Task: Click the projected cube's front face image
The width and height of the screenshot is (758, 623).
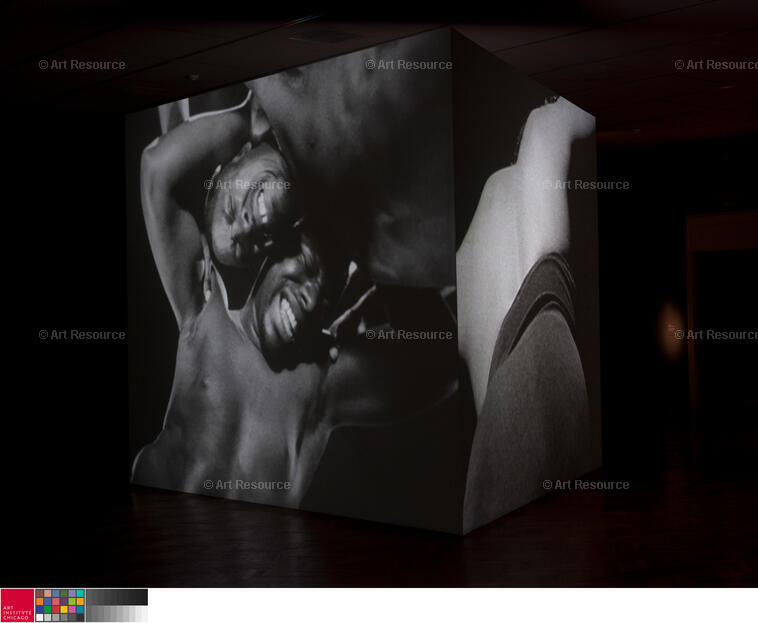Action: pos(293,280)
